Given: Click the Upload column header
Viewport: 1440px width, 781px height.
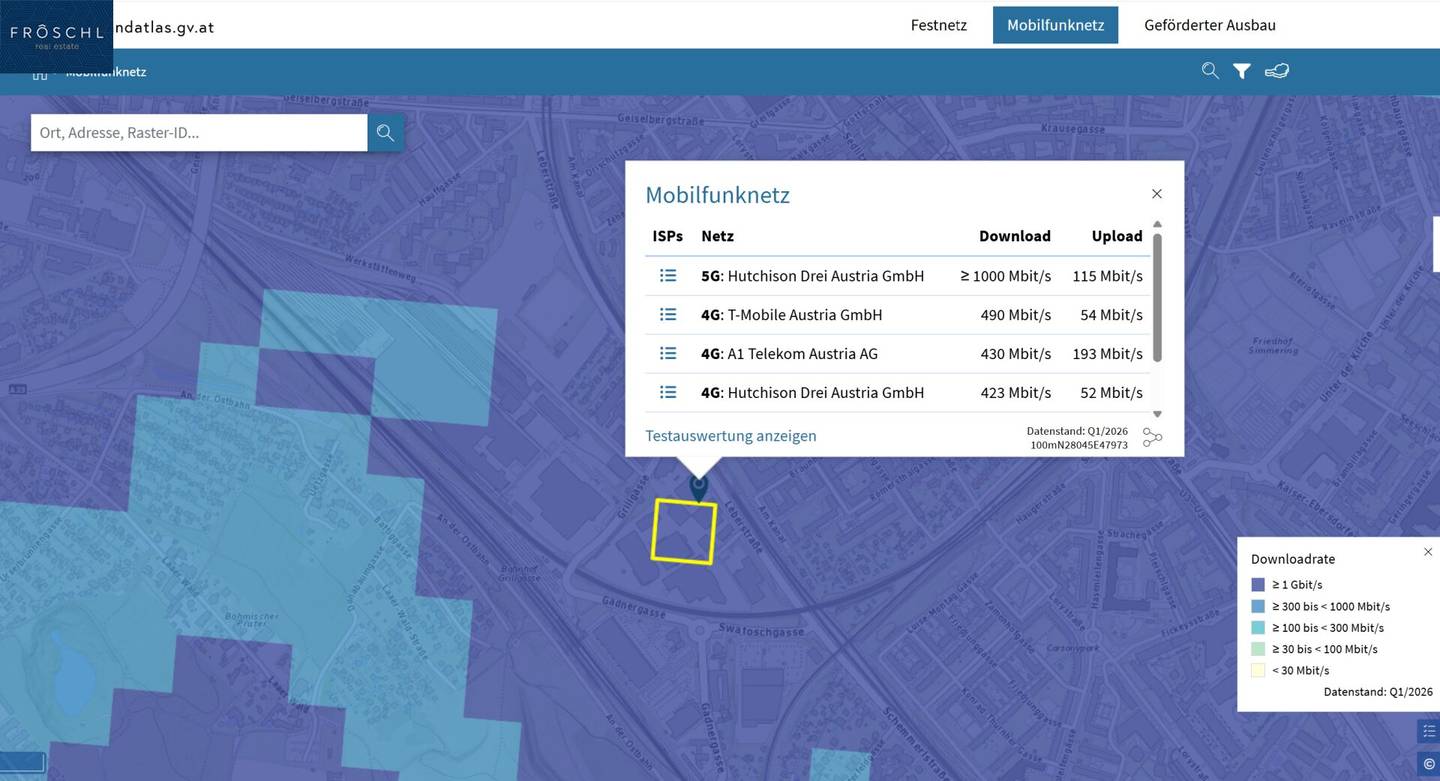Looking at the screenshot, I should 1117,236.
